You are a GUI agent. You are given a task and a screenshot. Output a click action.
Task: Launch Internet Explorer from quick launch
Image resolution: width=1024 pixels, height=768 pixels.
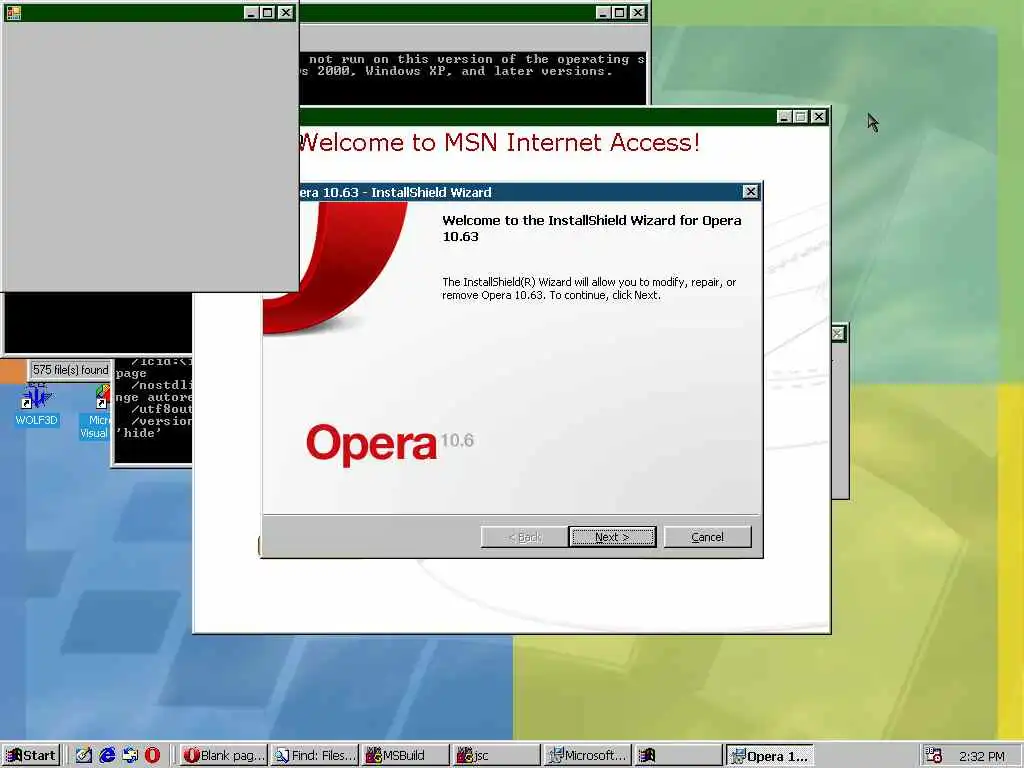coord(107,755)
